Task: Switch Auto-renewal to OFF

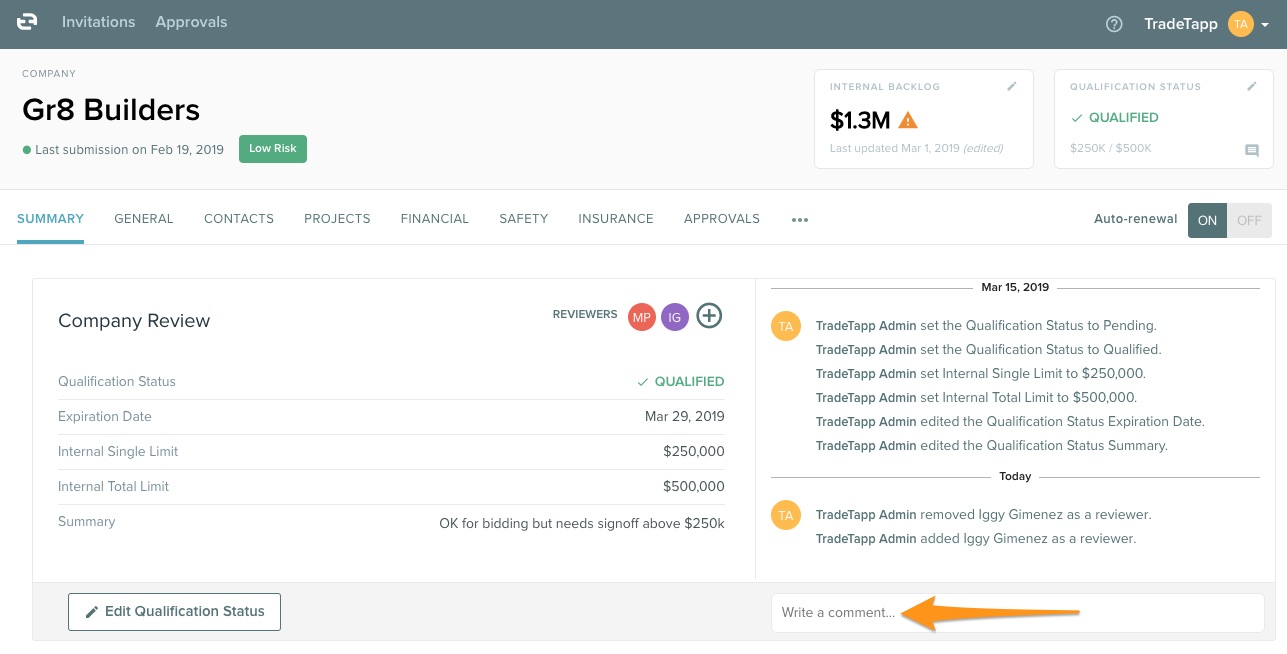Action: (1249, 220)
